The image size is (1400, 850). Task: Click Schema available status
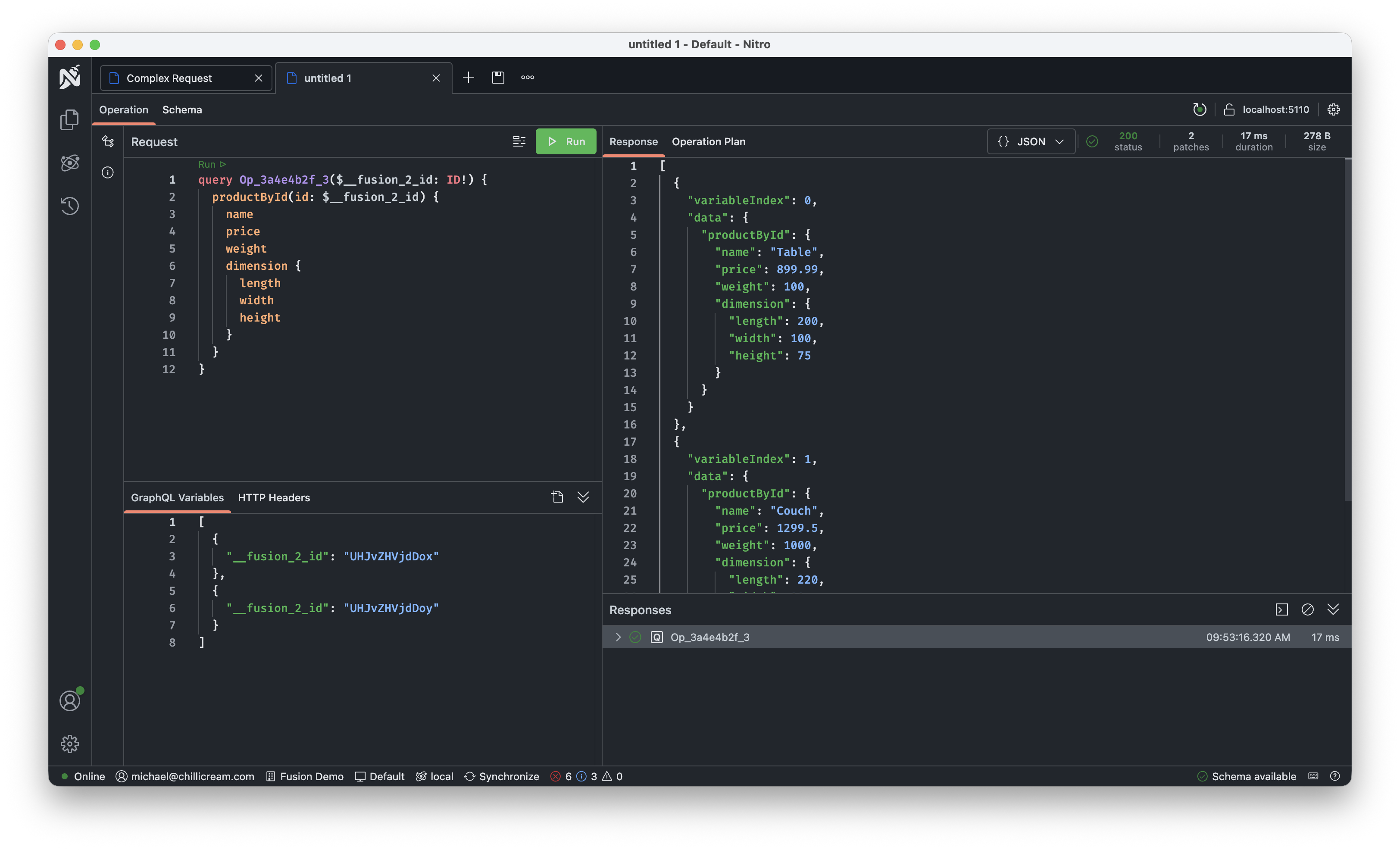1247,776
